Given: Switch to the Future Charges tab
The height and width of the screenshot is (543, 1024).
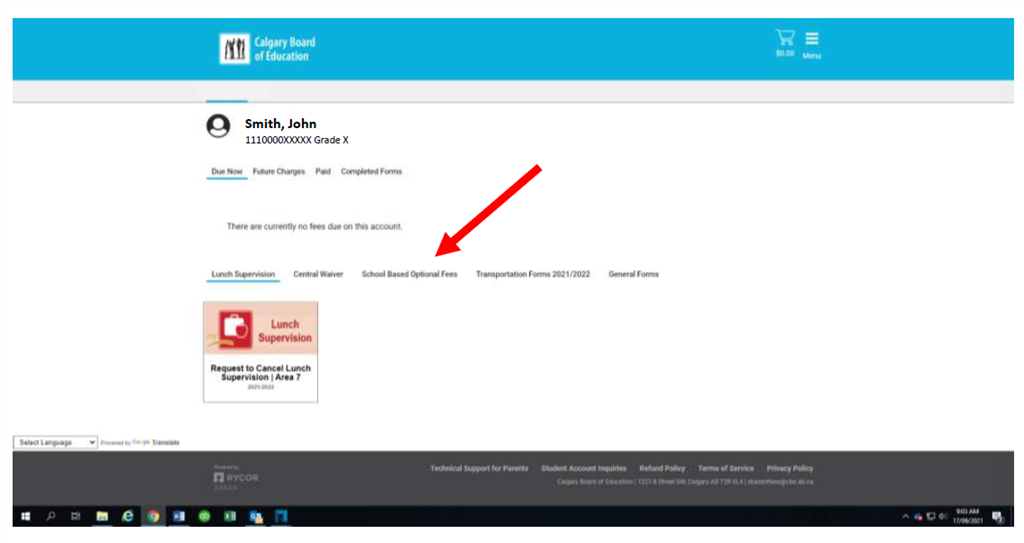Looking at the screenshot, I should pos(279,172).
